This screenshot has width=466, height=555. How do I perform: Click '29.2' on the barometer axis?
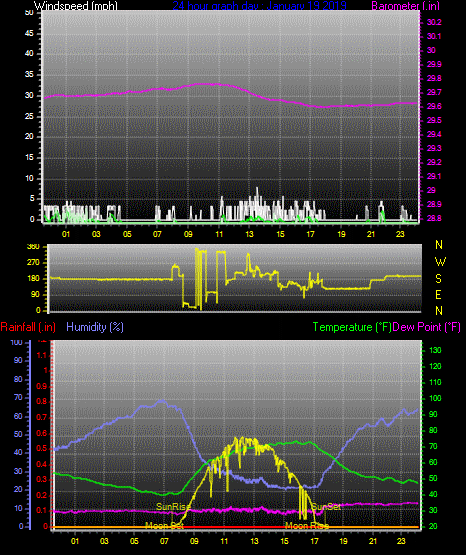(x=434, y=162)
